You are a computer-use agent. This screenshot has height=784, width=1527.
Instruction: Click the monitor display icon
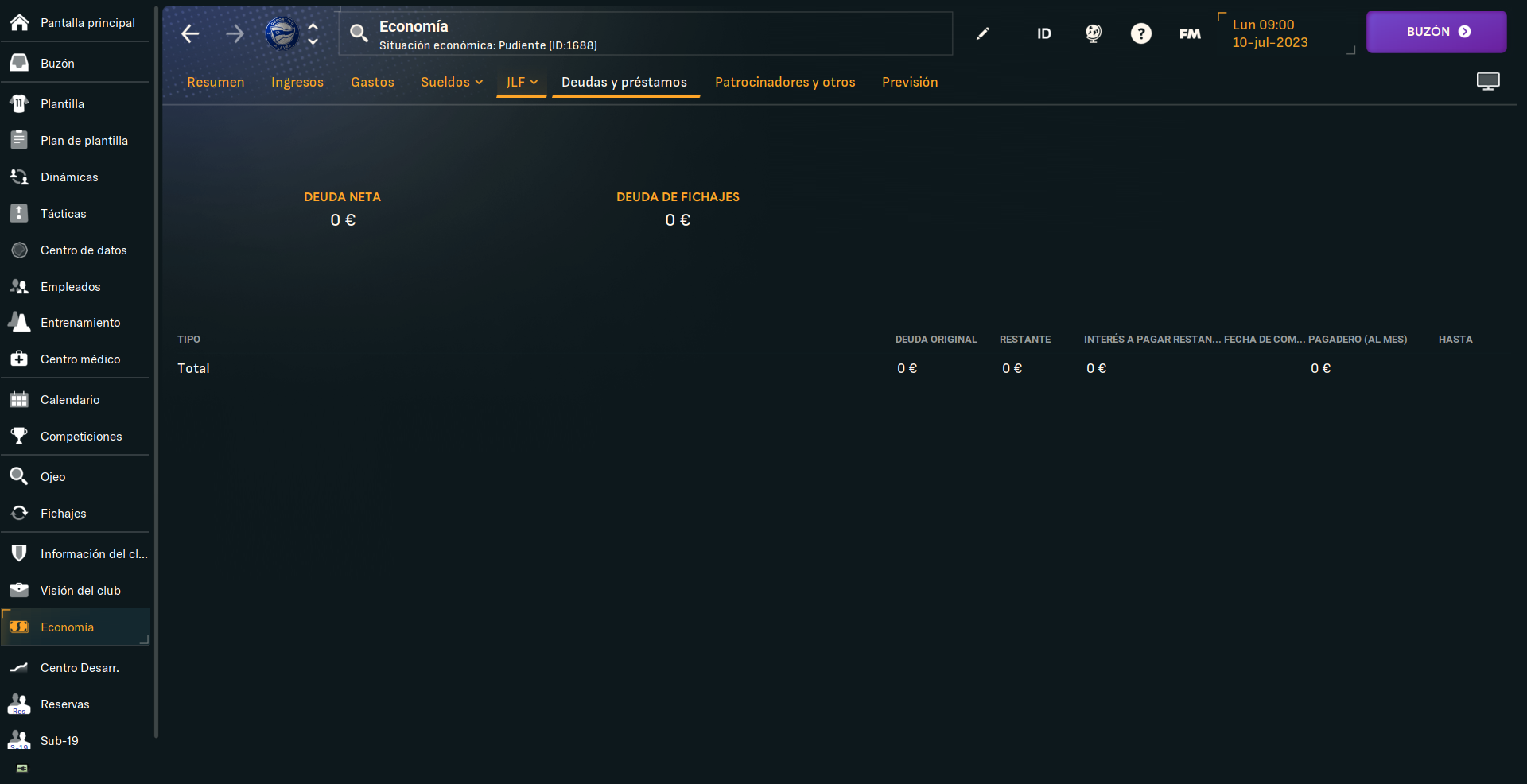tap(1488, 81)
